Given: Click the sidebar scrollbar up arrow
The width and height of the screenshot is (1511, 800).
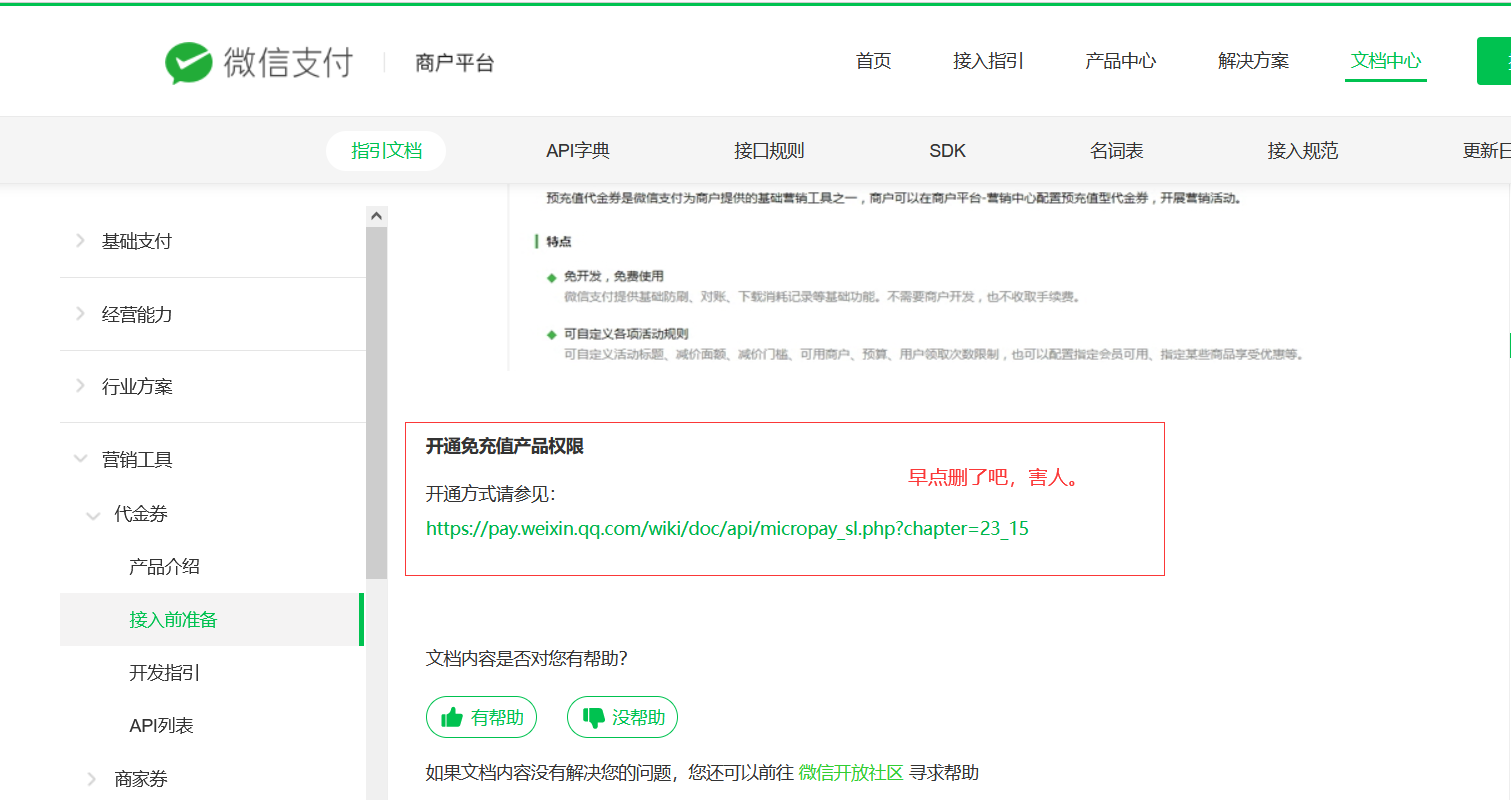Looking at the screenshot, I should tap(376, 215).
